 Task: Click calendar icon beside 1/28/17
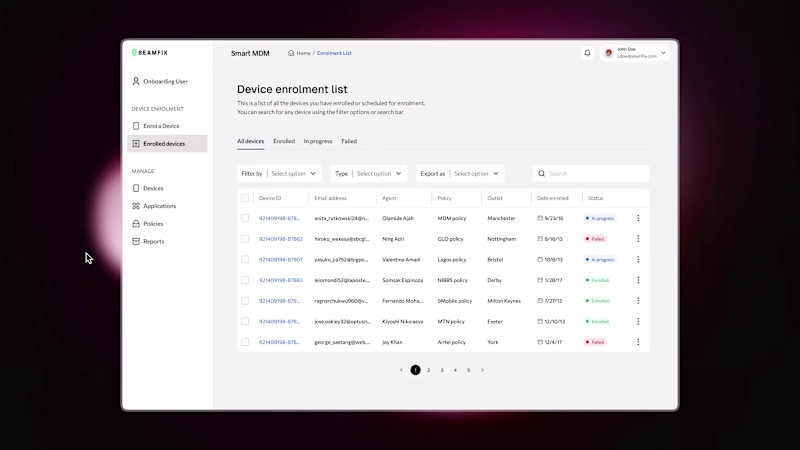tap(540, 280)
